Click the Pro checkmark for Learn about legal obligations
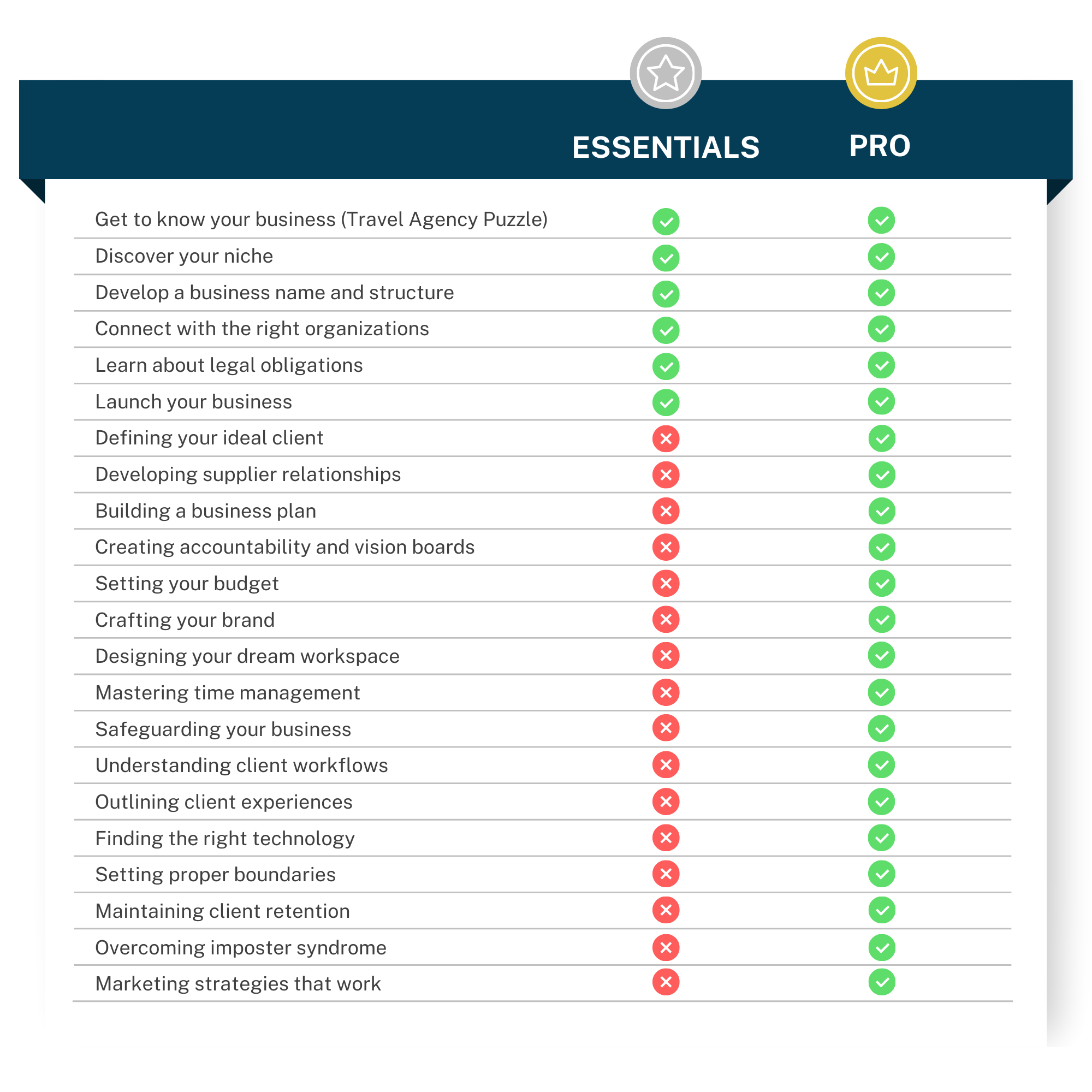Viewport: 1092px width, 1092px height. point(881,365)
